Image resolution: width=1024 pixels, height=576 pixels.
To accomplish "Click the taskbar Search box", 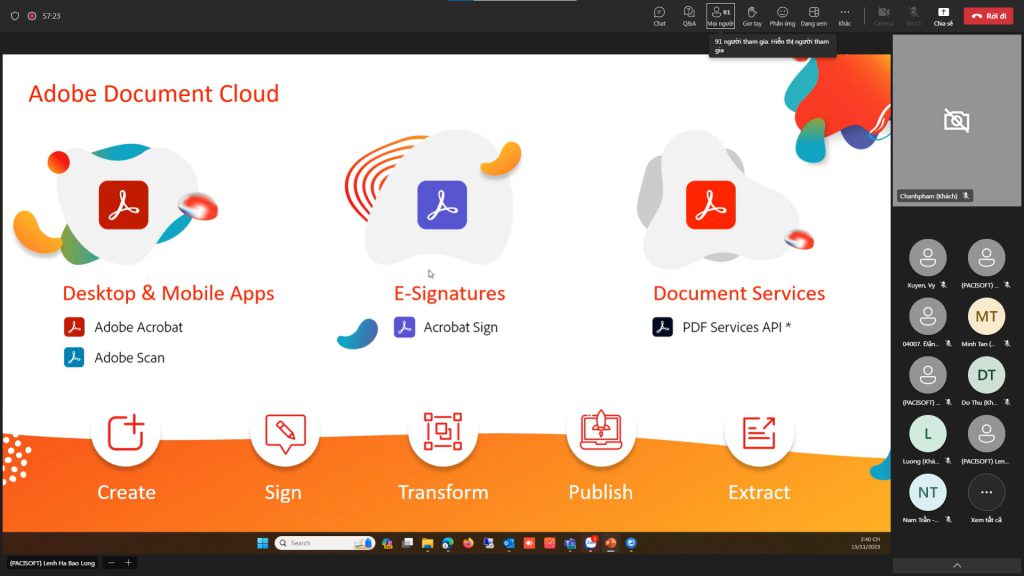I will pos(325,543).
